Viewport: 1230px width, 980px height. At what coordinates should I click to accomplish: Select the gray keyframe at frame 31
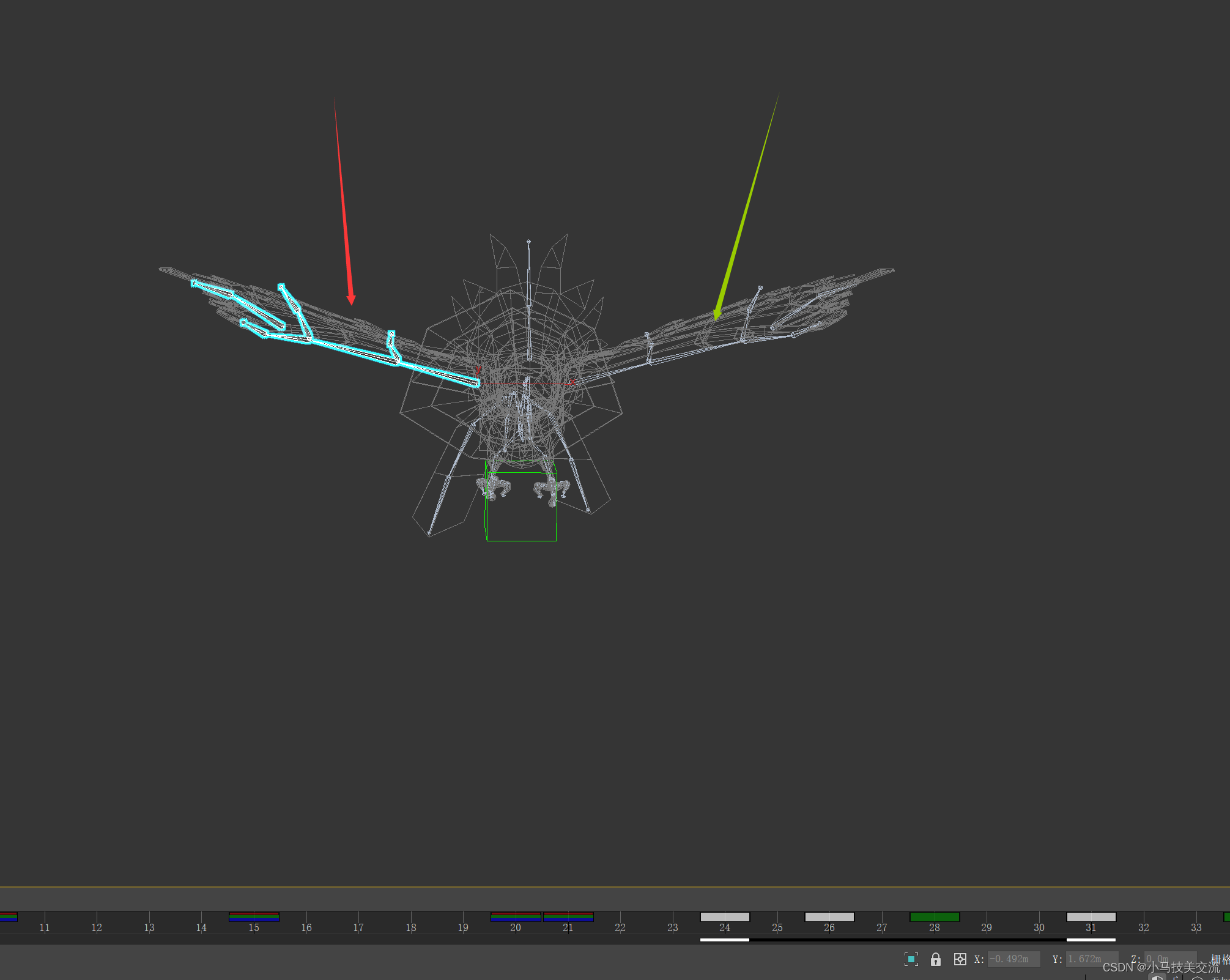1091,916
